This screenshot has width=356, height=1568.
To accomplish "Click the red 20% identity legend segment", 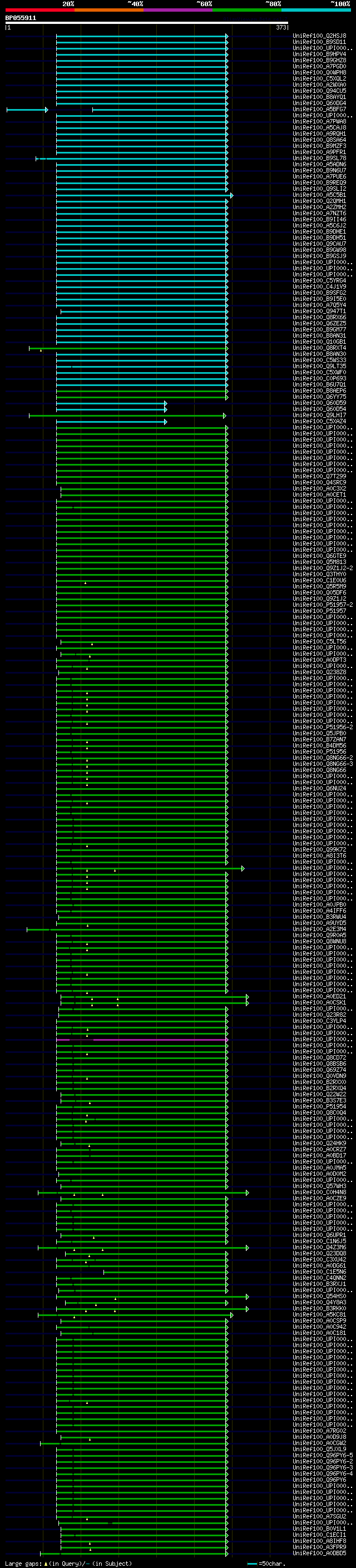I will click(x=40, y=10).
